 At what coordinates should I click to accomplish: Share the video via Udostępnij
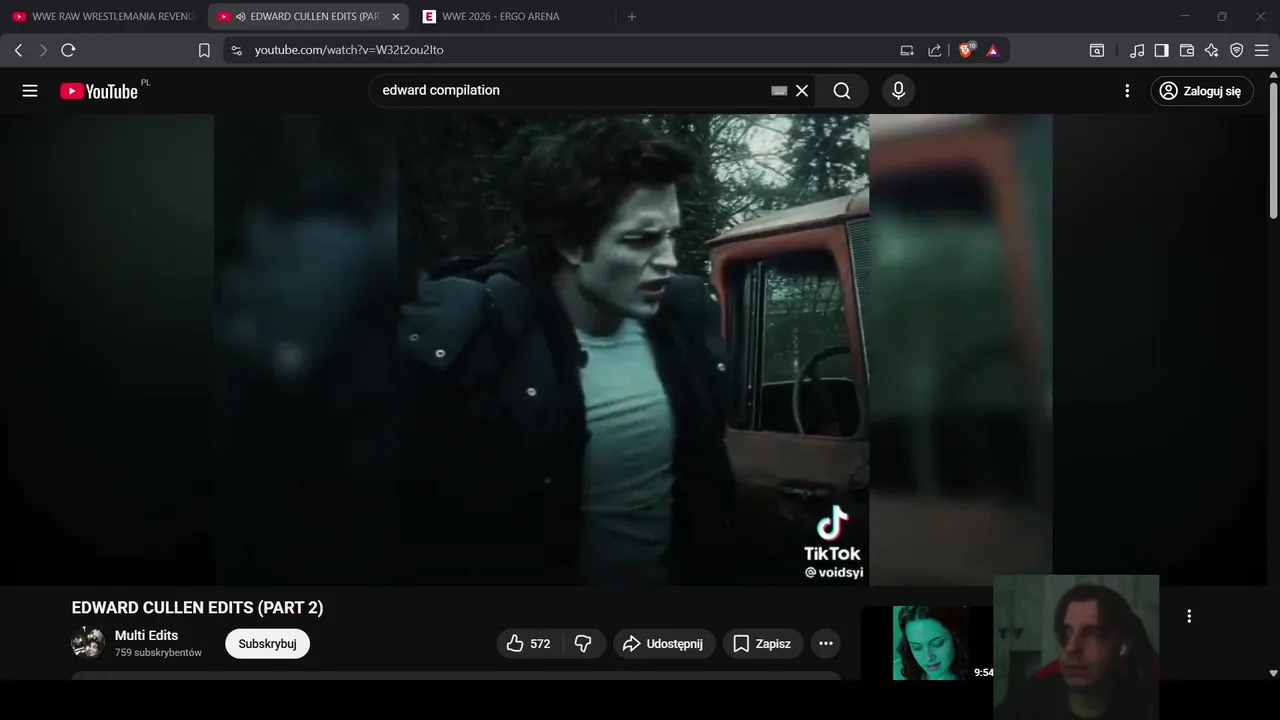pos(664,644)
